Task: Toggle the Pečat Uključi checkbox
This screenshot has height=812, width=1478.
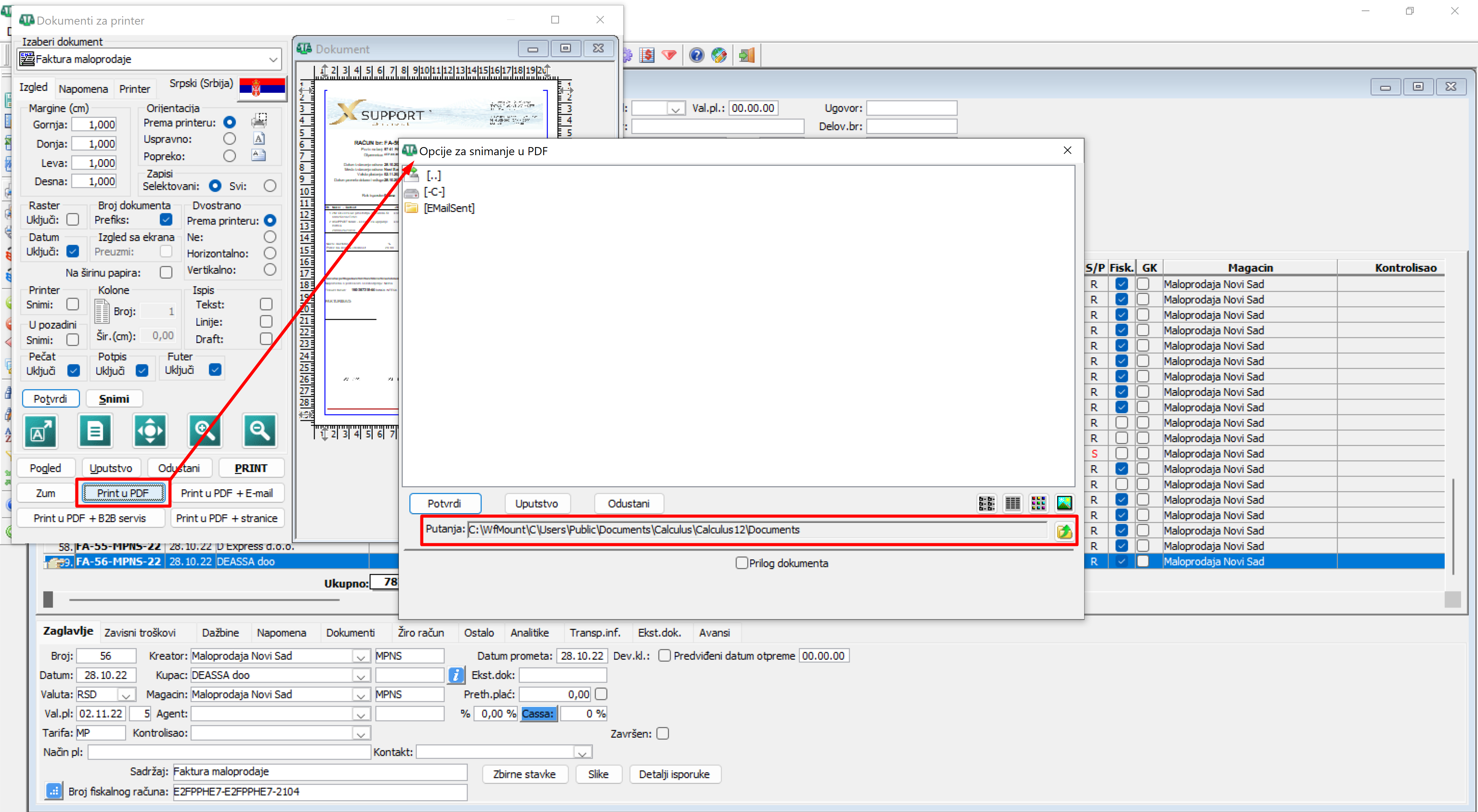Action: (x=74, y=371)
